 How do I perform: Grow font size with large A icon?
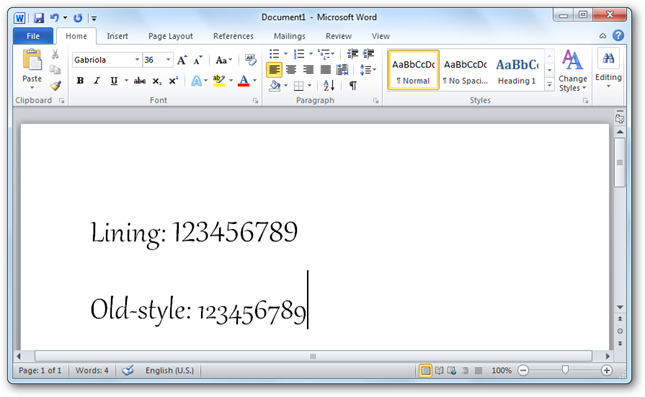tap(182, 60)
